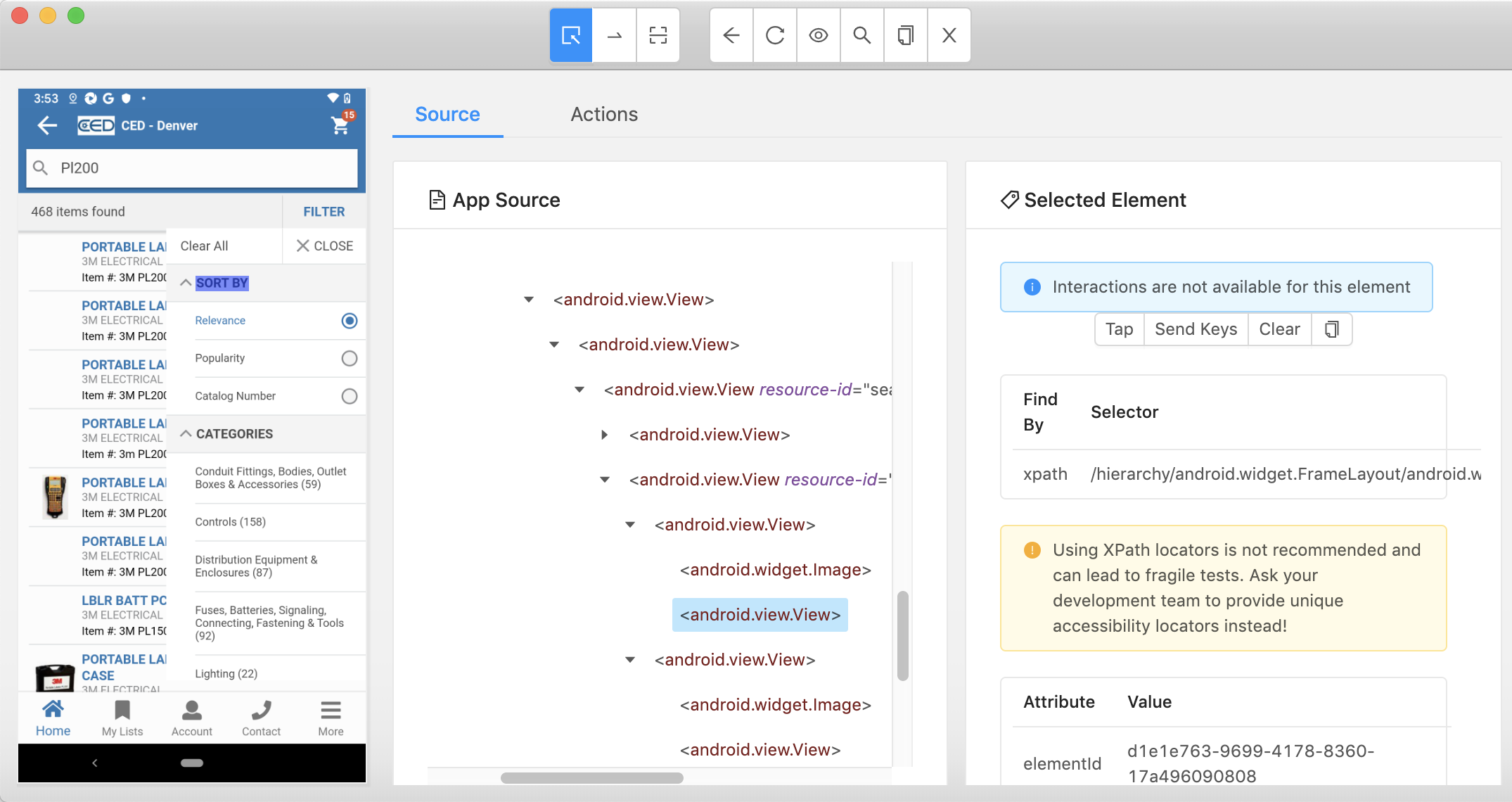This screenshot has width=1512, height=802.
Task: Select the Relevance radio button
Action: [350, 321]
